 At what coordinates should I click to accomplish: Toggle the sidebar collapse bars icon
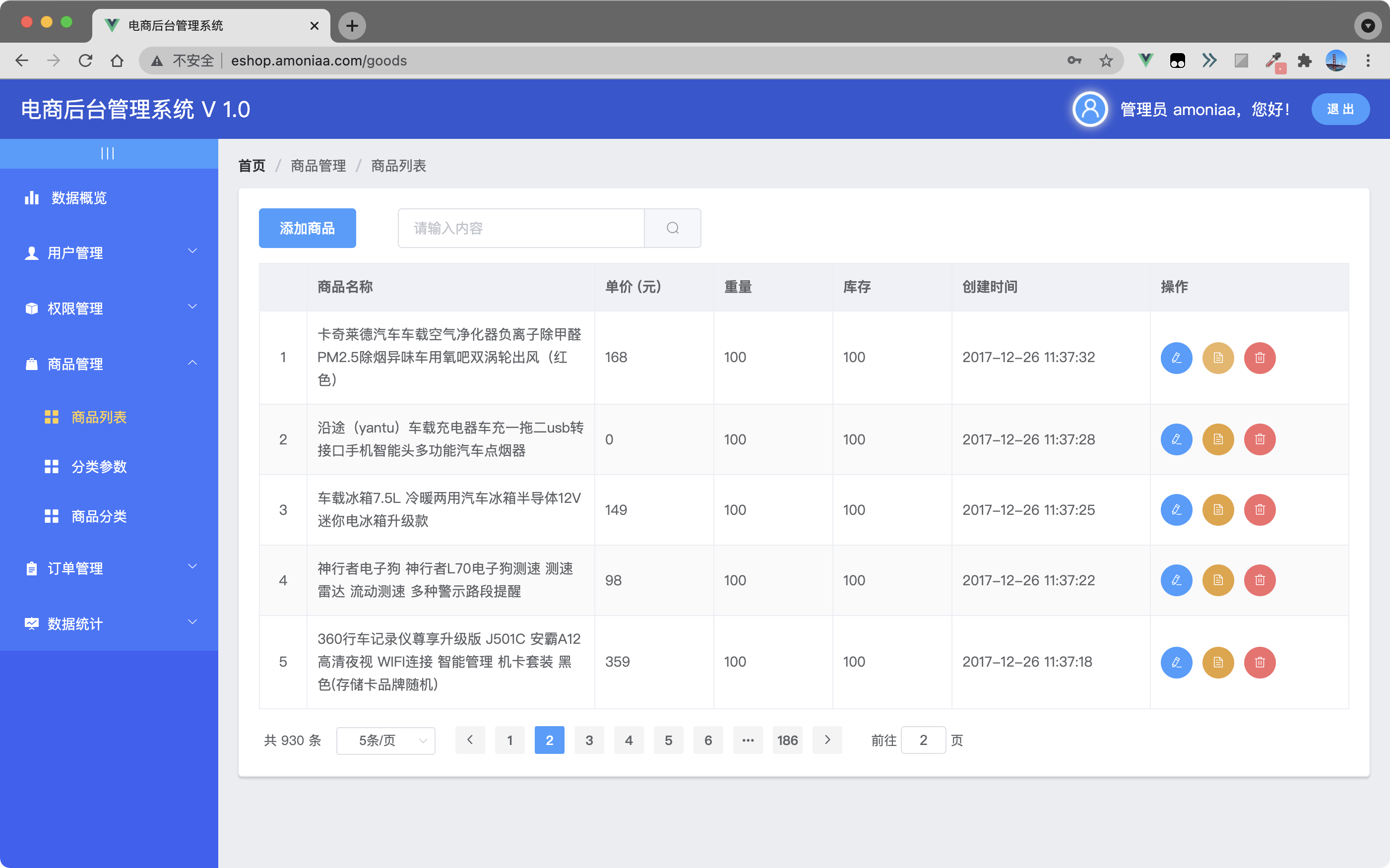(107, 153)
